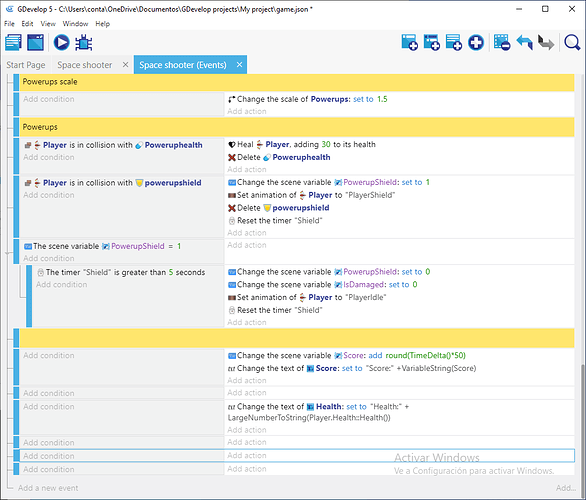Open the Project Manager icon
The height and width of the screenshot is (500, 586).
pyautogui.click(x=13, y=43)
